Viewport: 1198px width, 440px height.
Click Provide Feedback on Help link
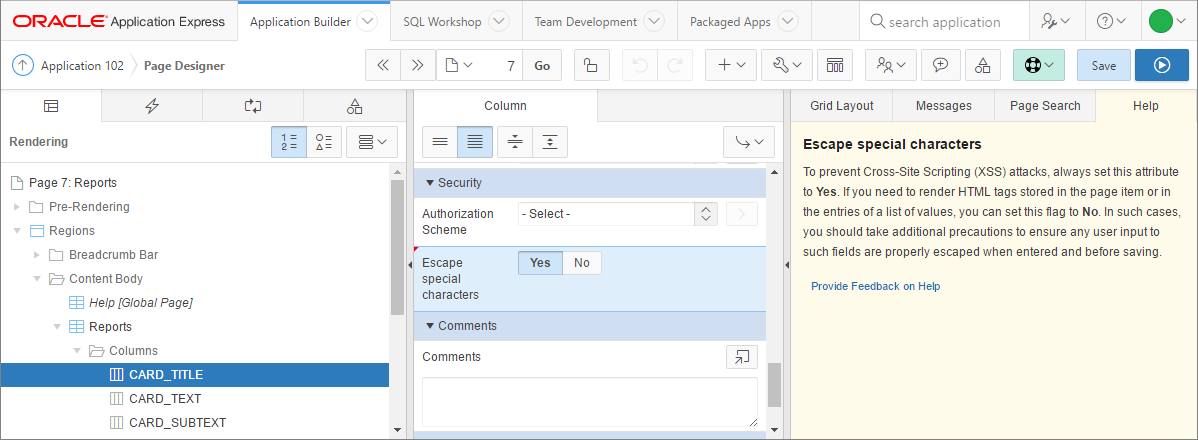point(875,286)
